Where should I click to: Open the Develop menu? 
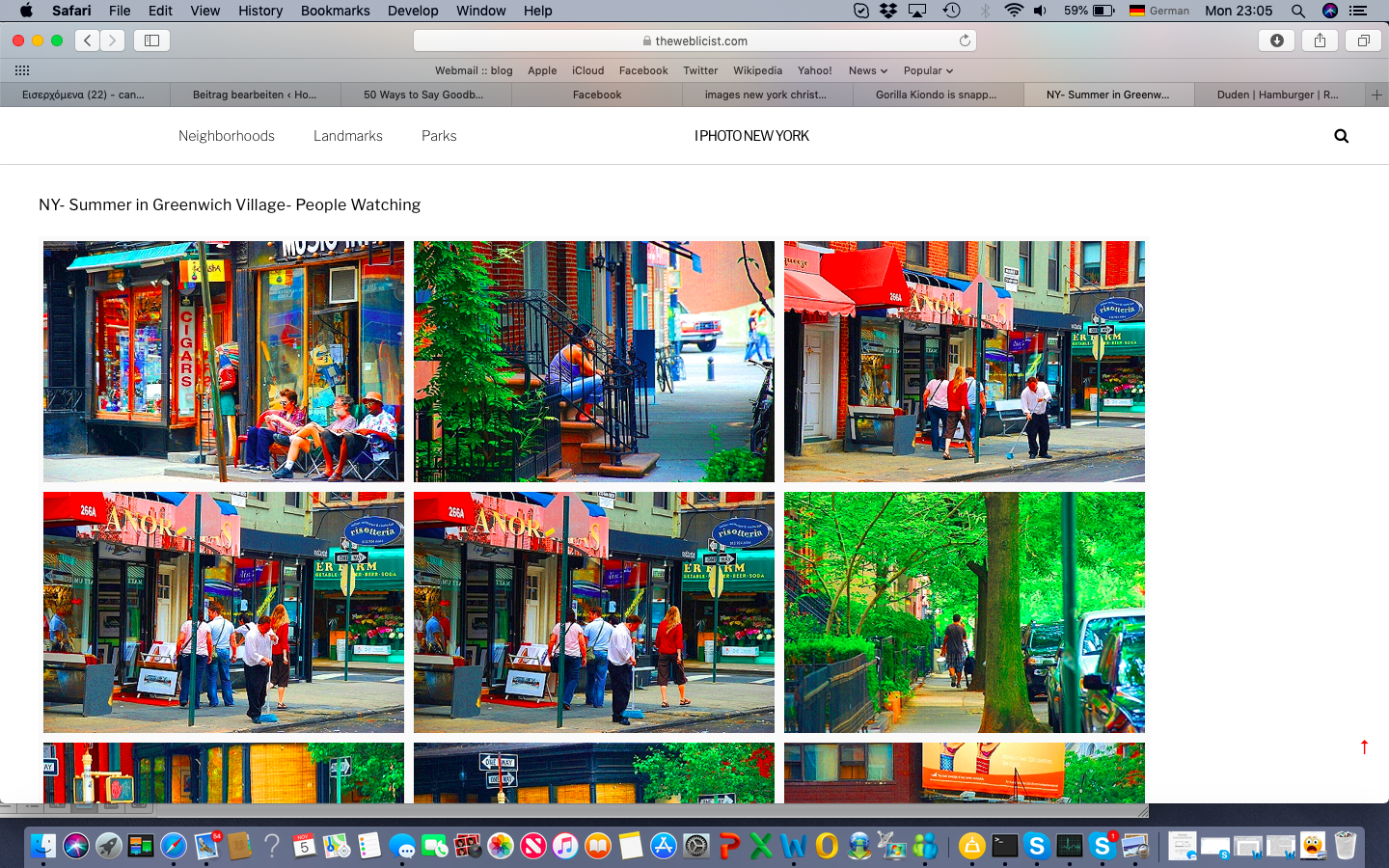coord(413,11)
